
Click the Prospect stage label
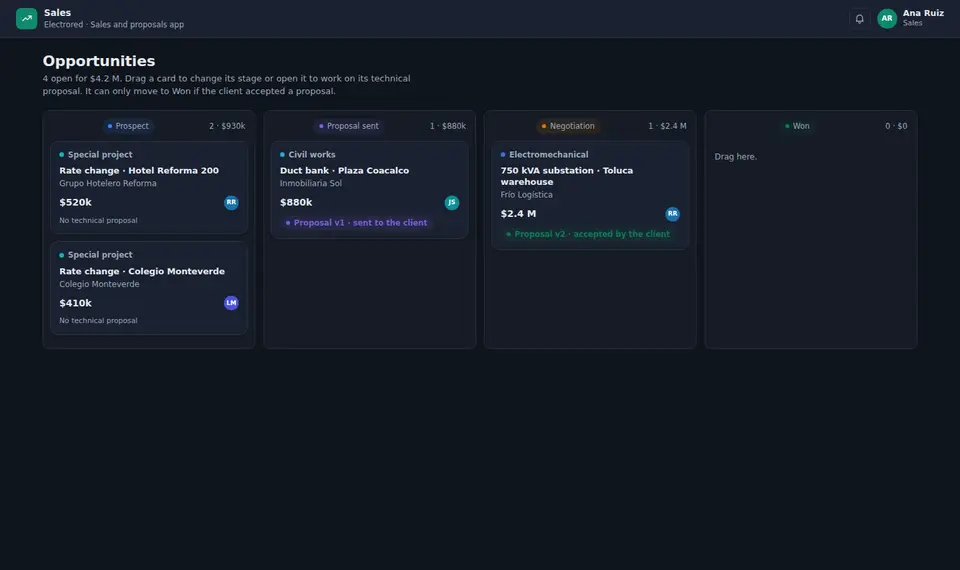128,126
